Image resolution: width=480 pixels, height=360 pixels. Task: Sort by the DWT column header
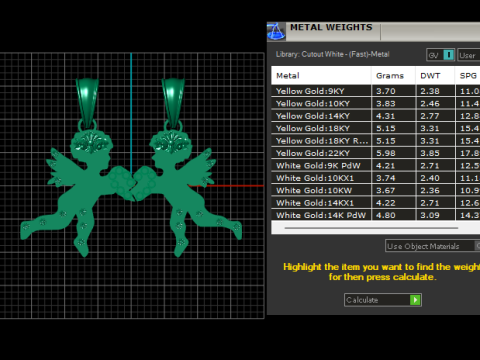(x=435, y=76)
